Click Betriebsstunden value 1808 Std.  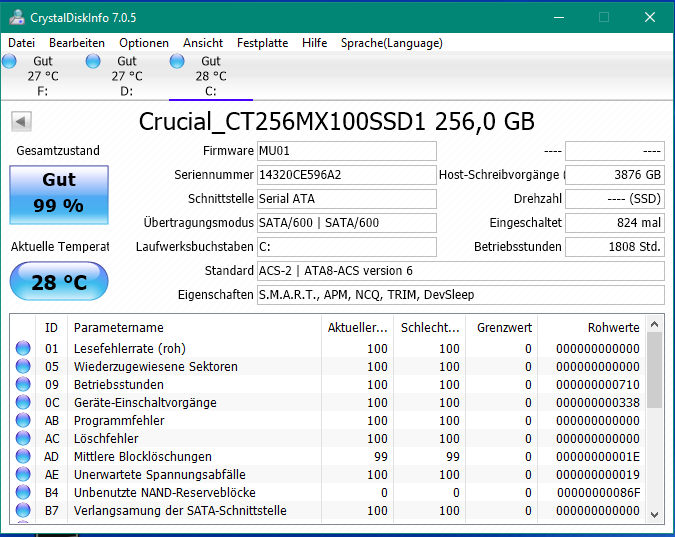[x=615, y=247]
